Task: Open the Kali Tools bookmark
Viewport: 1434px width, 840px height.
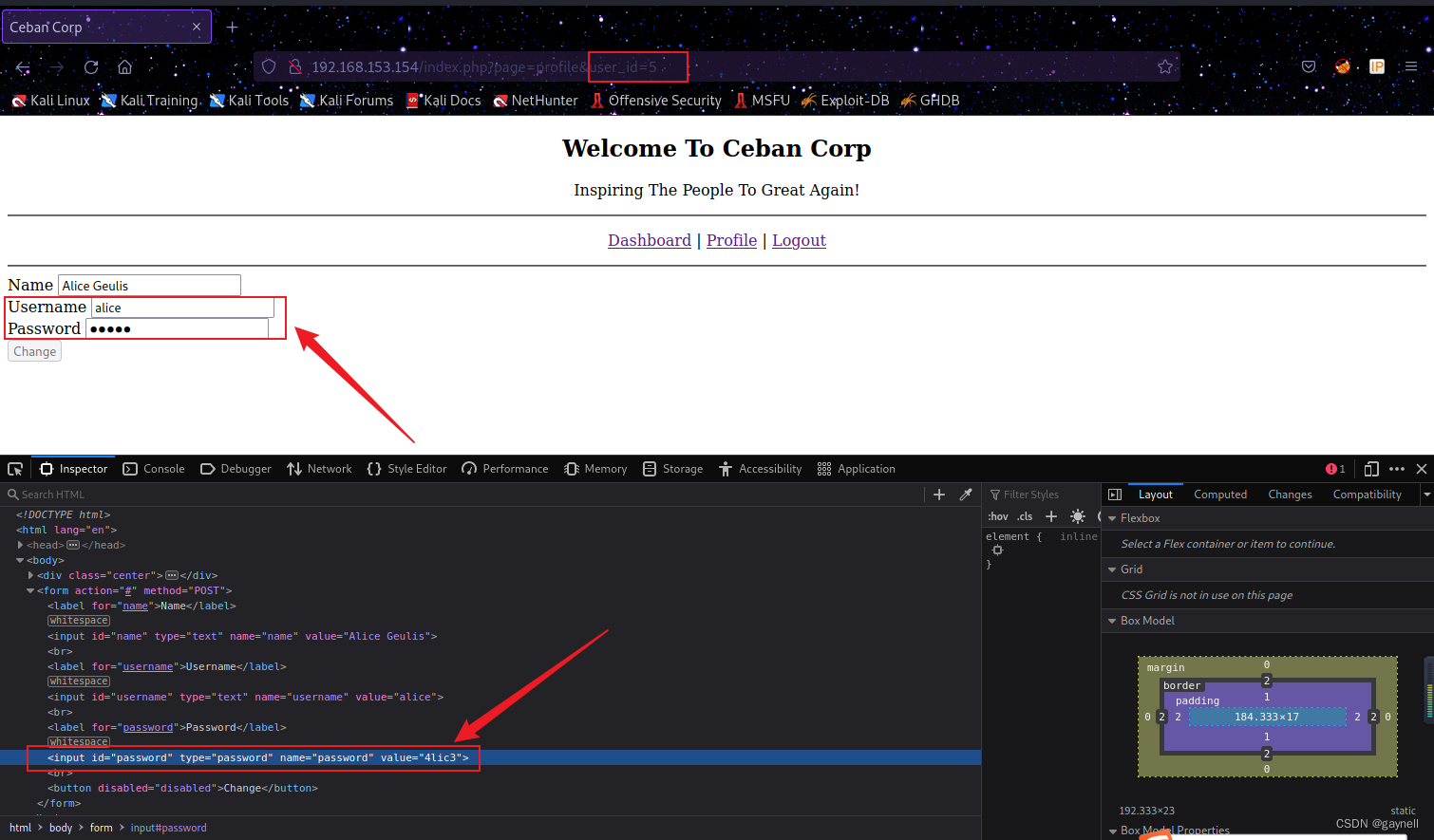Action: point(249,101)
